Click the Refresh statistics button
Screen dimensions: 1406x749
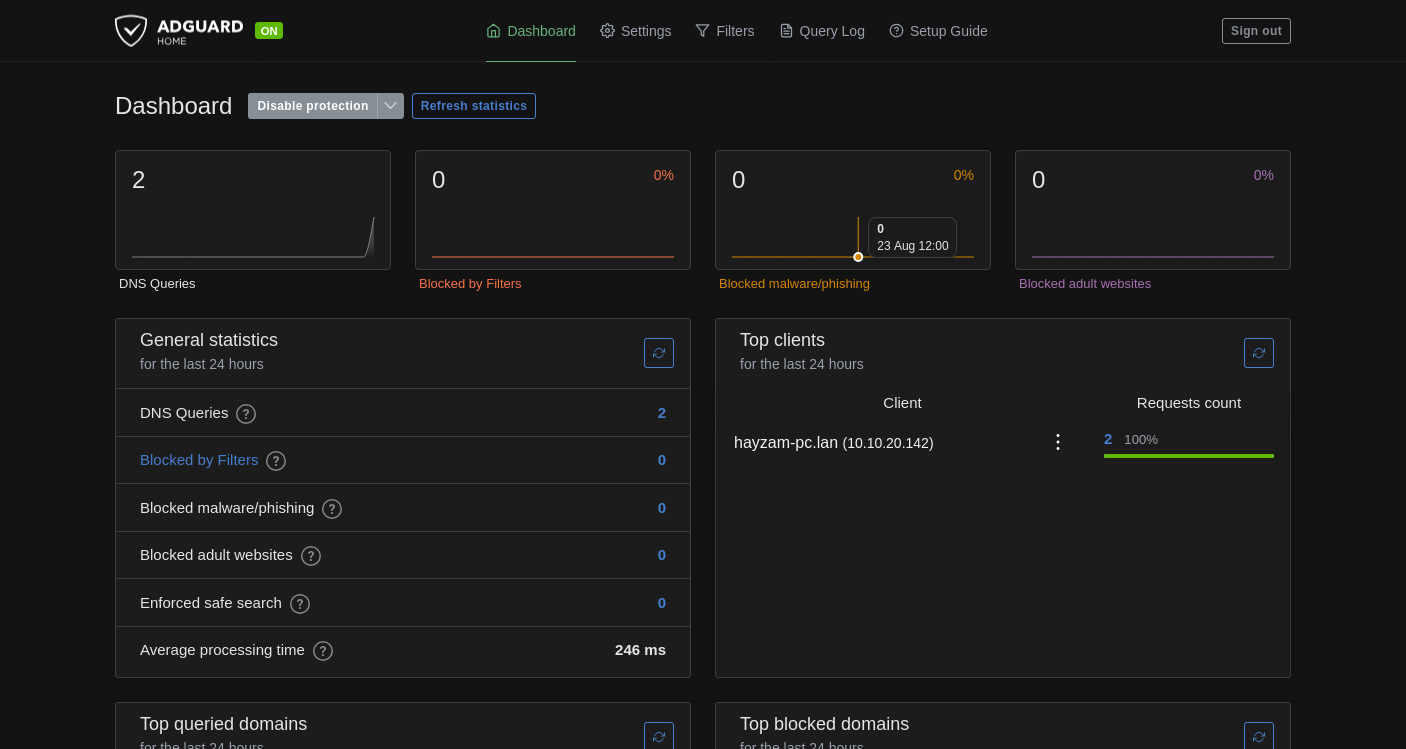tap(474, 106)
